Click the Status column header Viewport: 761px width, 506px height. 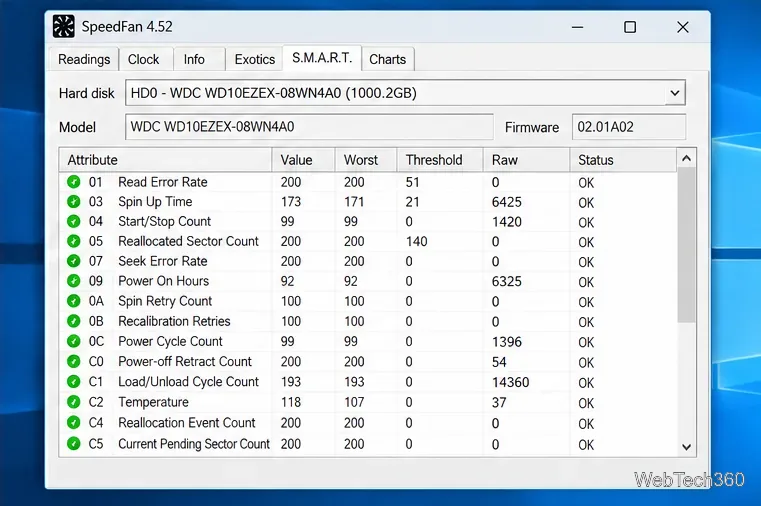pyautogui.click(x=623, y=160)
